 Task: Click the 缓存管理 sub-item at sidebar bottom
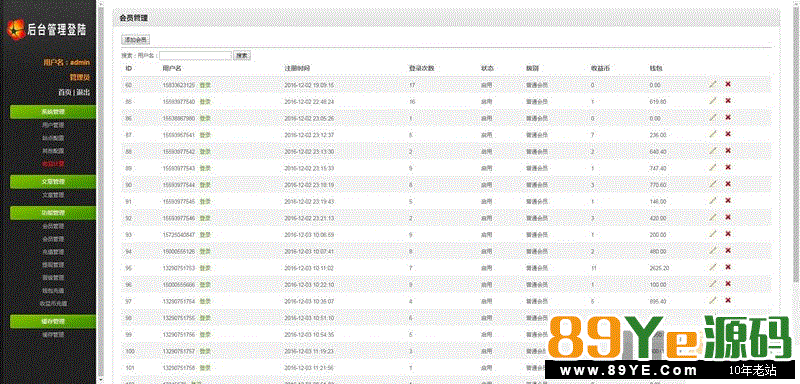point(53,335)
